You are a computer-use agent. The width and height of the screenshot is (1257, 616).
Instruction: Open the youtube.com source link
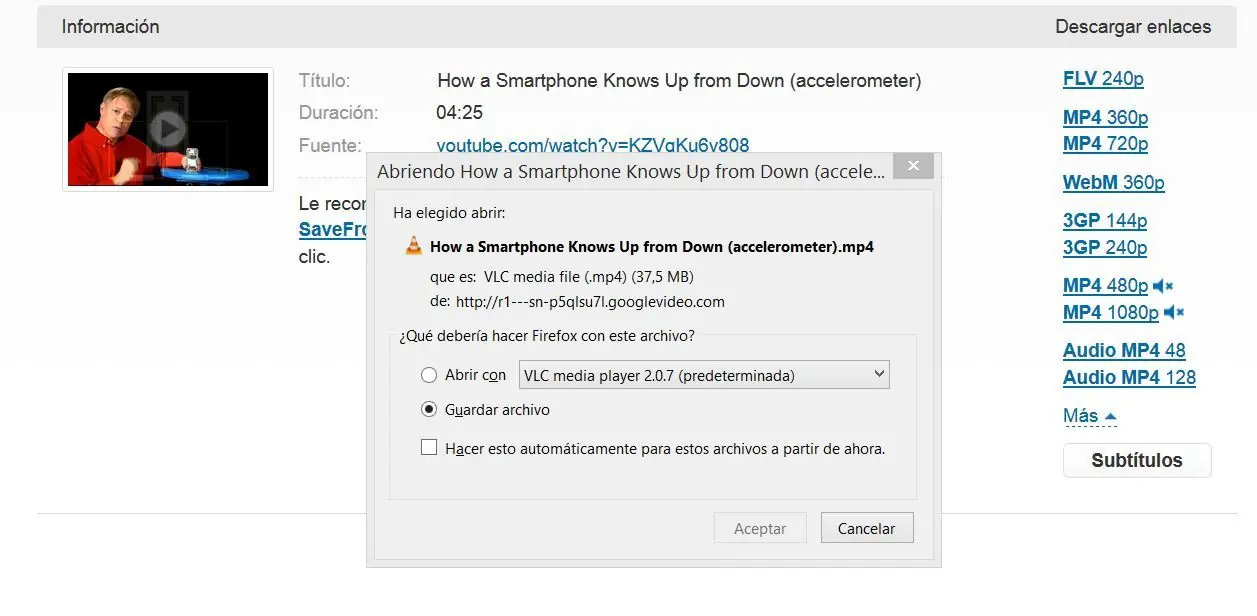click(x=592, y=146)
